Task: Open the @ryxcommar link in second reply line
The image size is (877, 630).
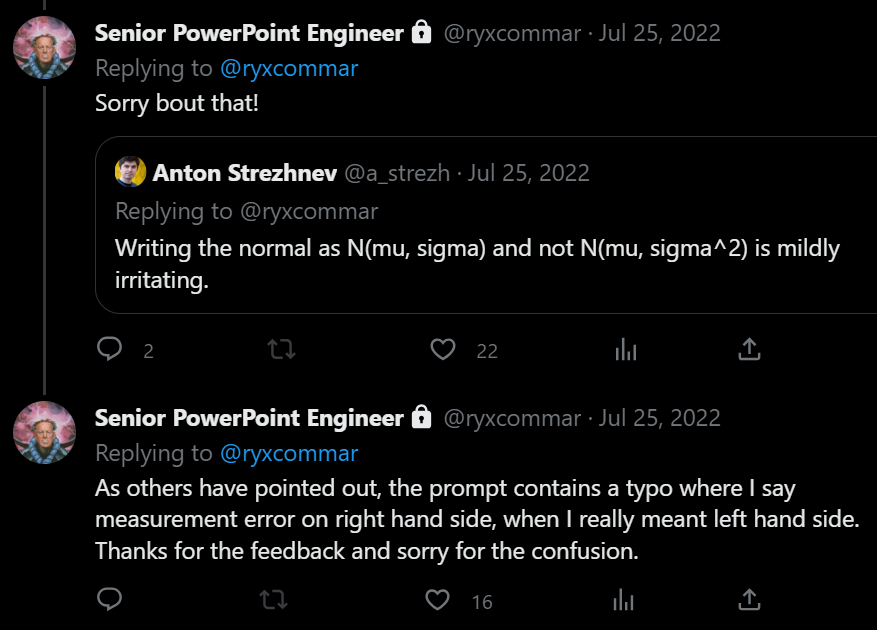Action: (289, 454)
